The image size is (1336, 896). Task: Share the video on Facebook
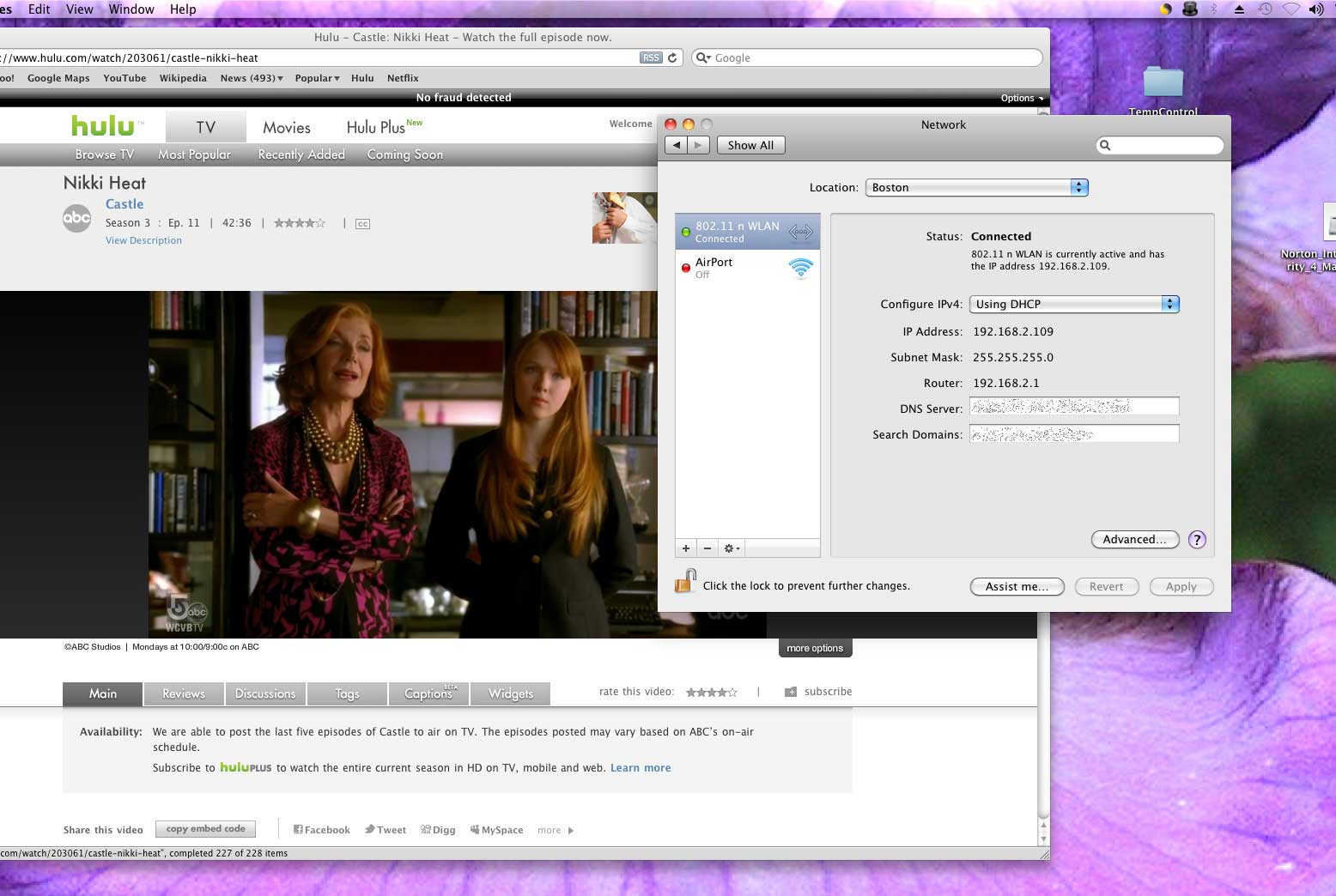point(322,830)
